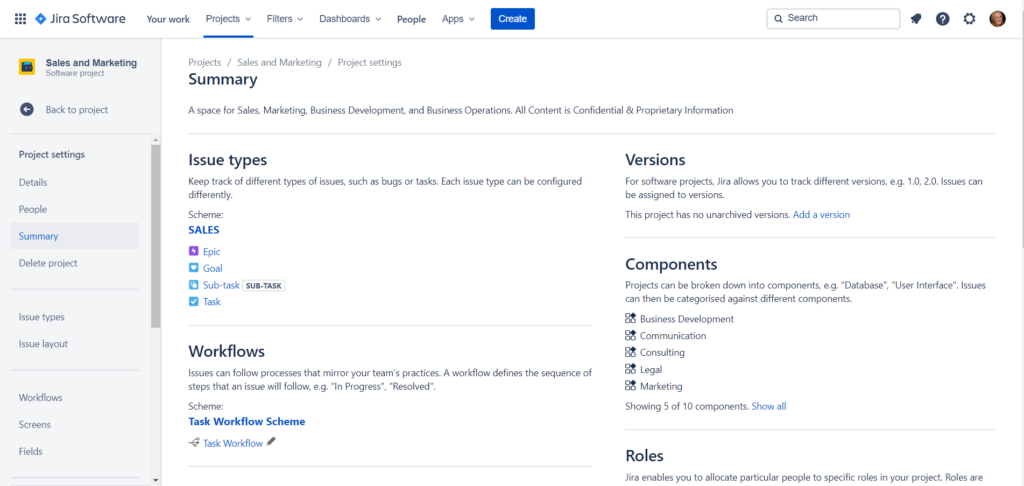Click the Consulting component text

click(662, 352)
